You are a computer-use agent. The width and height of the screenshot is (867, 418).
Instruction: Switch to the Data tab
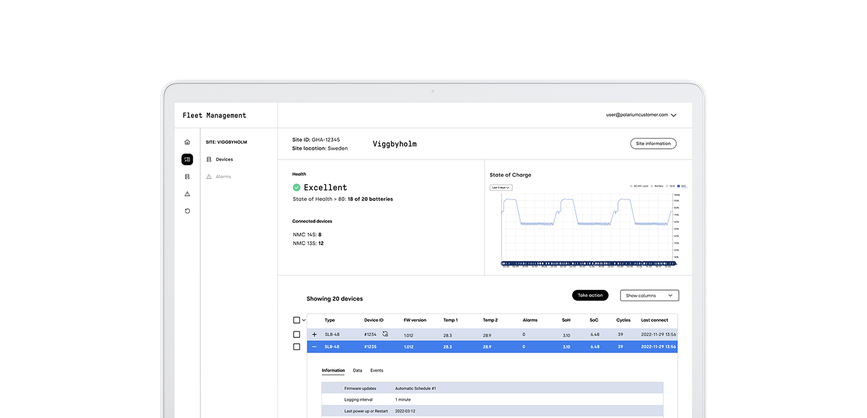pyautogui.click(x=357, y=370)
